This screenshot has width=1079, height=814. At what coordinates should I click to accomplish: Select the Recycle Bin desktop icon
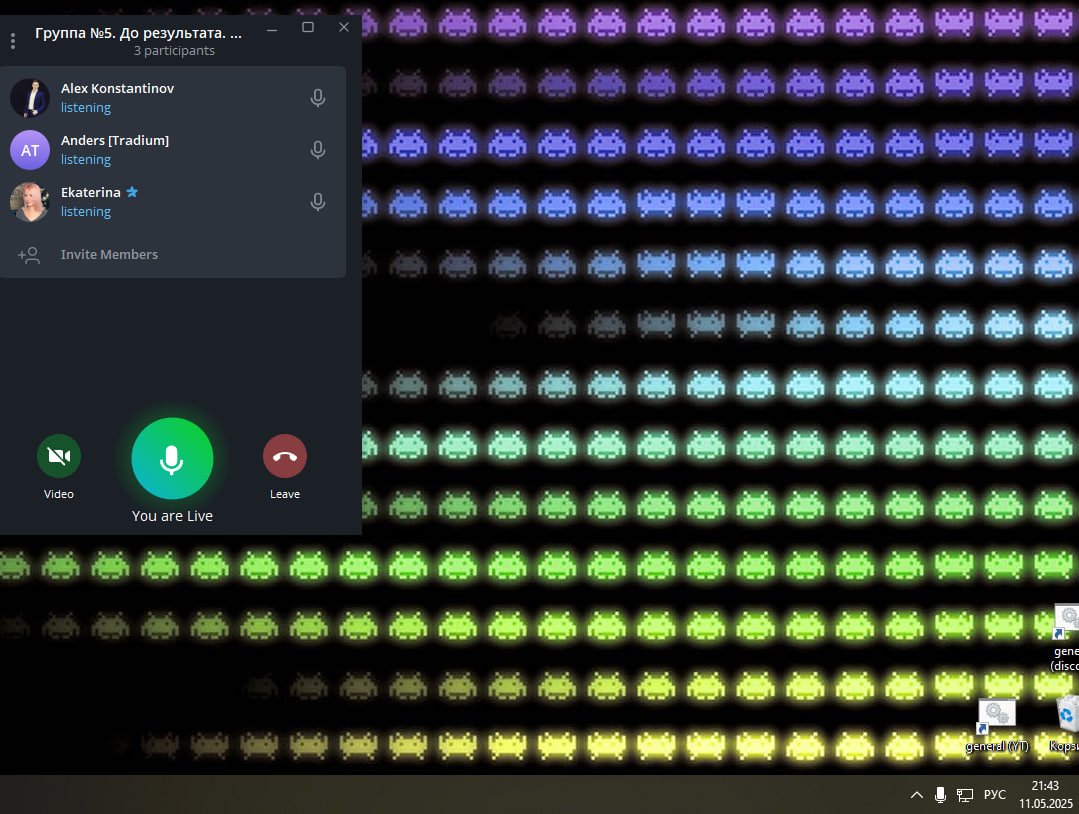click(1065, 724)
